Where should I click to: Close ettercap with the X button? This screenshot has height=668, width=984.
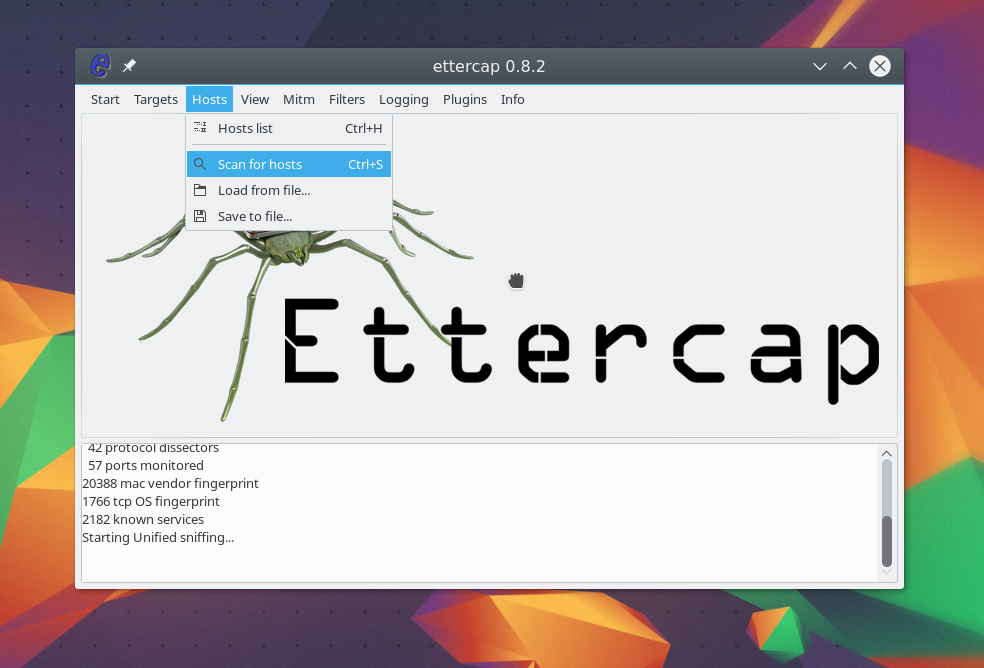pyautogui.click(x=880, y=66)
